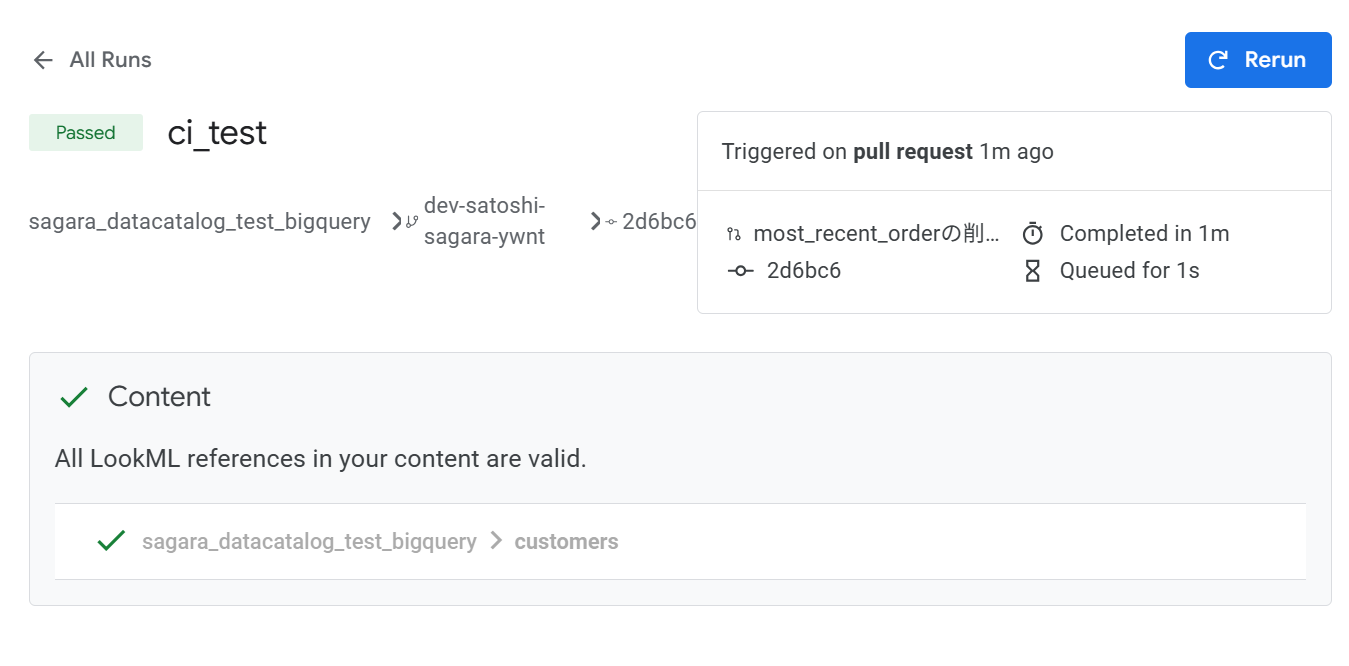Select the customers explore result row
Viewport: 1349px width, 666px height.
tap(680, 541)
